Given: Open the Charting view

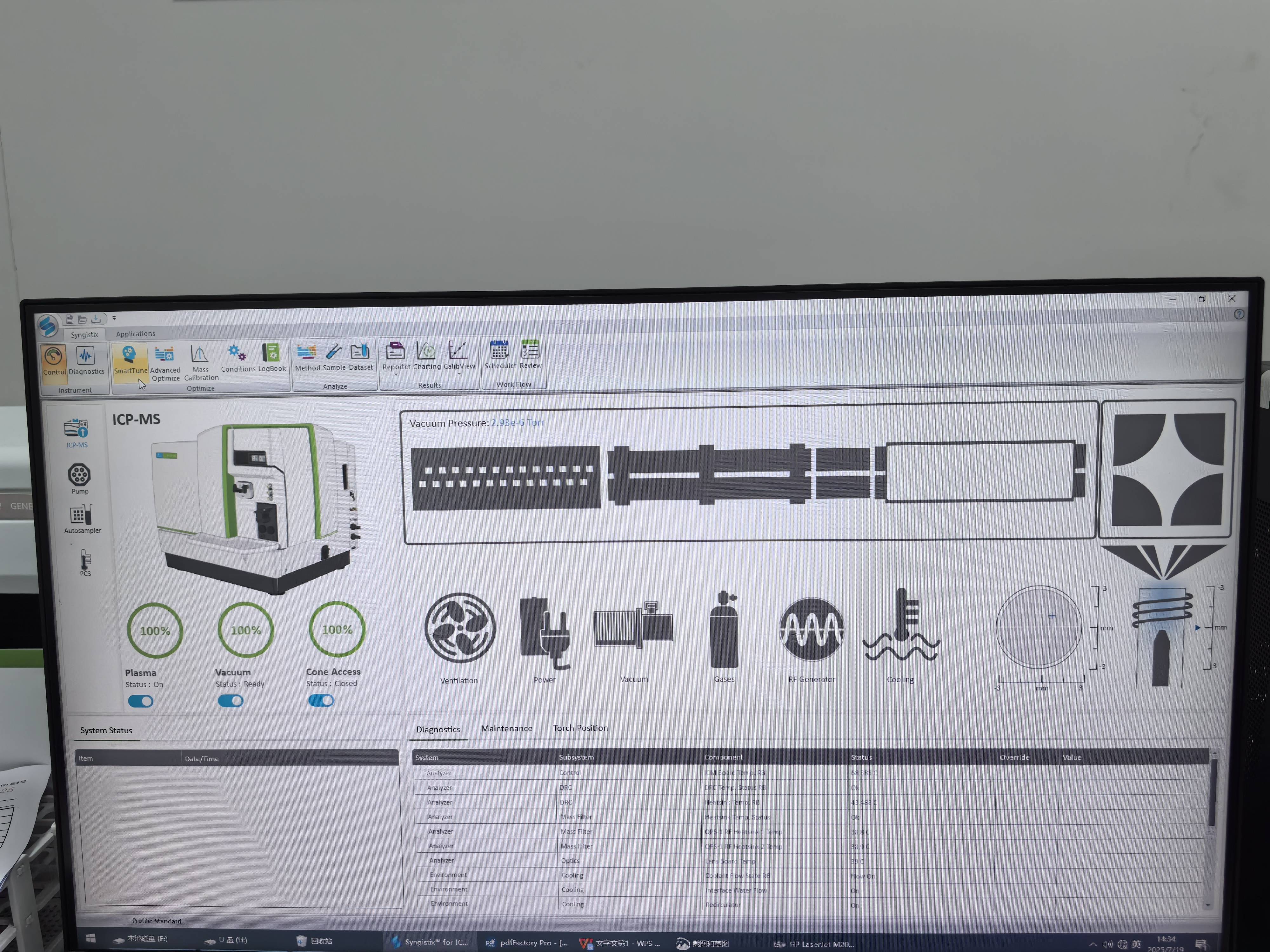Looking at the screenshot, I should [x=427, y=356].
